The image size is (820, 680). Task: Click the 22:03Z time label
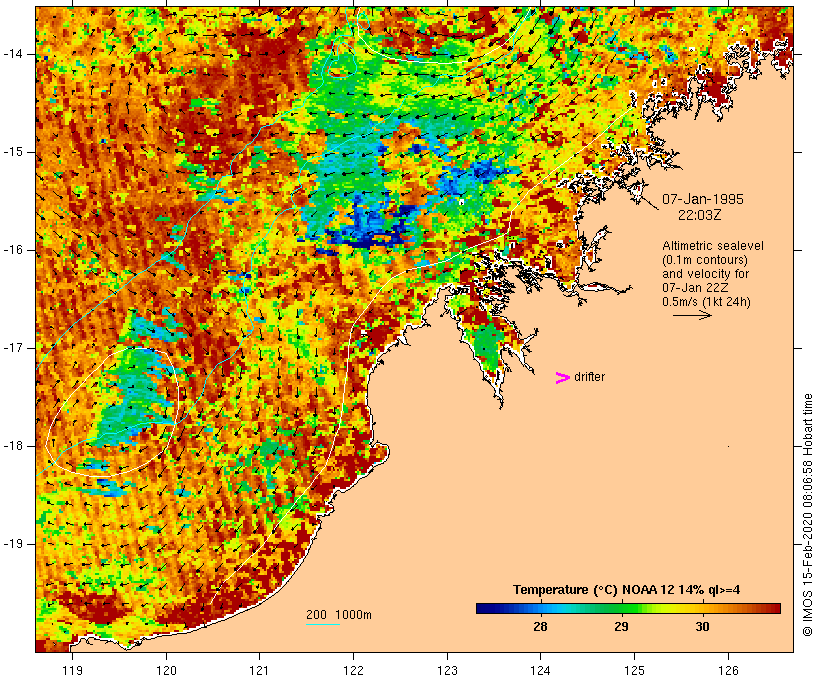[x=700, y=215]
